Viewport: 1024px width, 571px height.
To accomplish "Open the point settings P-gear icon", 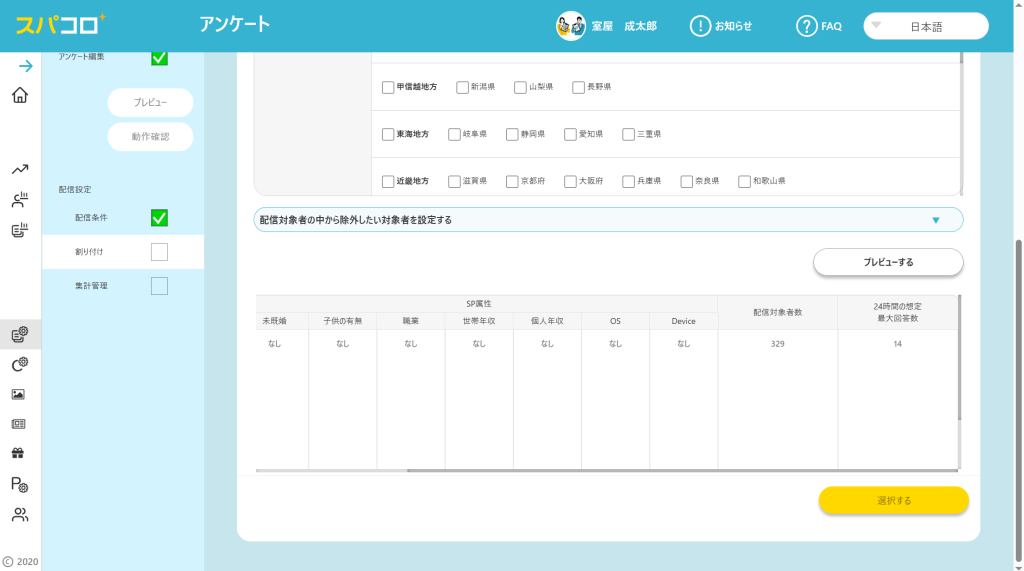I will click(x=20, y=484).
